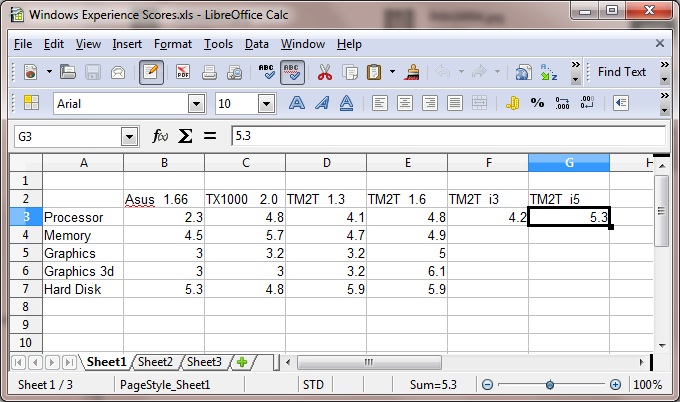Open the Font Size dropdown

pyautogui.click(x=266, y=104)
